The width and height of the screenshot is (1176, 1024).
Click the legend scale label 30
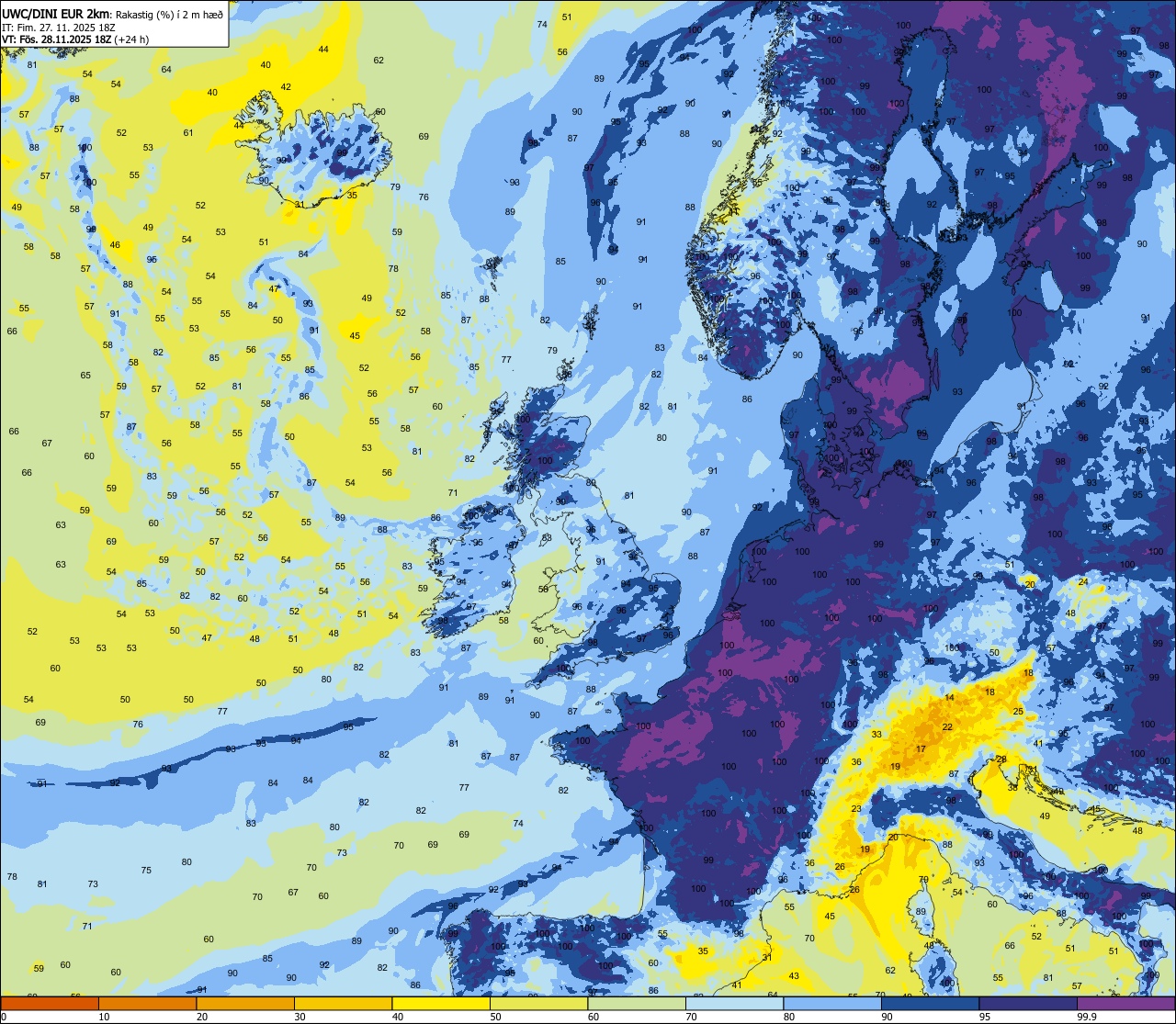point(300,1017)
